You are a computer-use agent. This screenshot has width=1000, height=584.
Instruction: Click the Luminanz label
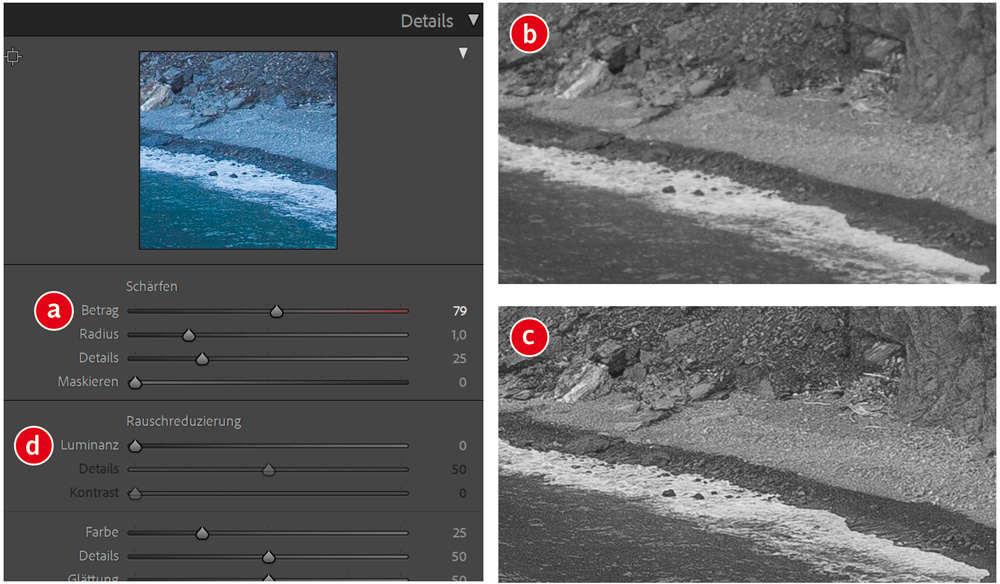pyautogui.click(x=89, y=445)
